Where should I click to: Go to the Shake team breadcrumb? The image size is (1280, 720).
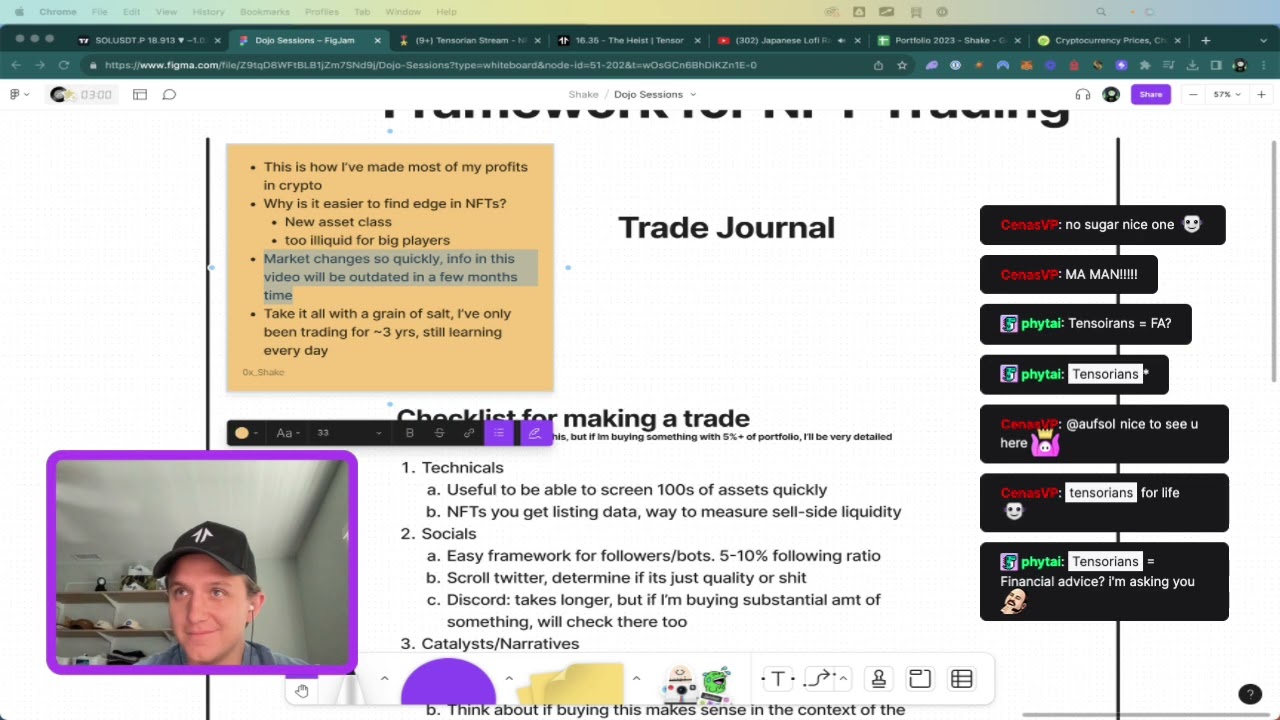coord(583,94)
